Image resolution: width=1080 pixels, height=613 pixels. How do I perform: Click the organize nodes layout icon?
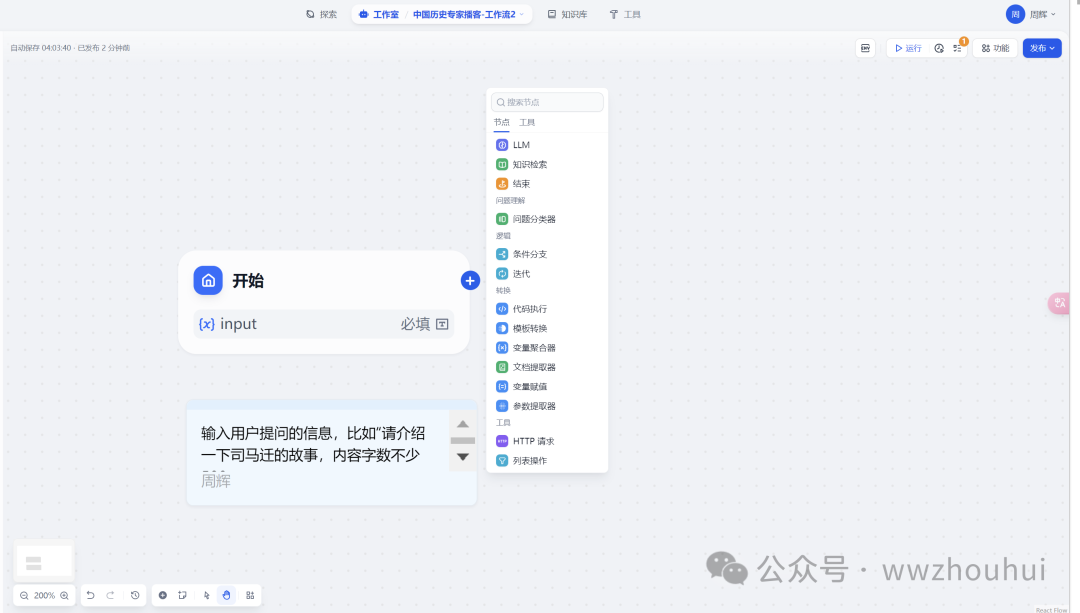coord(250,595)
